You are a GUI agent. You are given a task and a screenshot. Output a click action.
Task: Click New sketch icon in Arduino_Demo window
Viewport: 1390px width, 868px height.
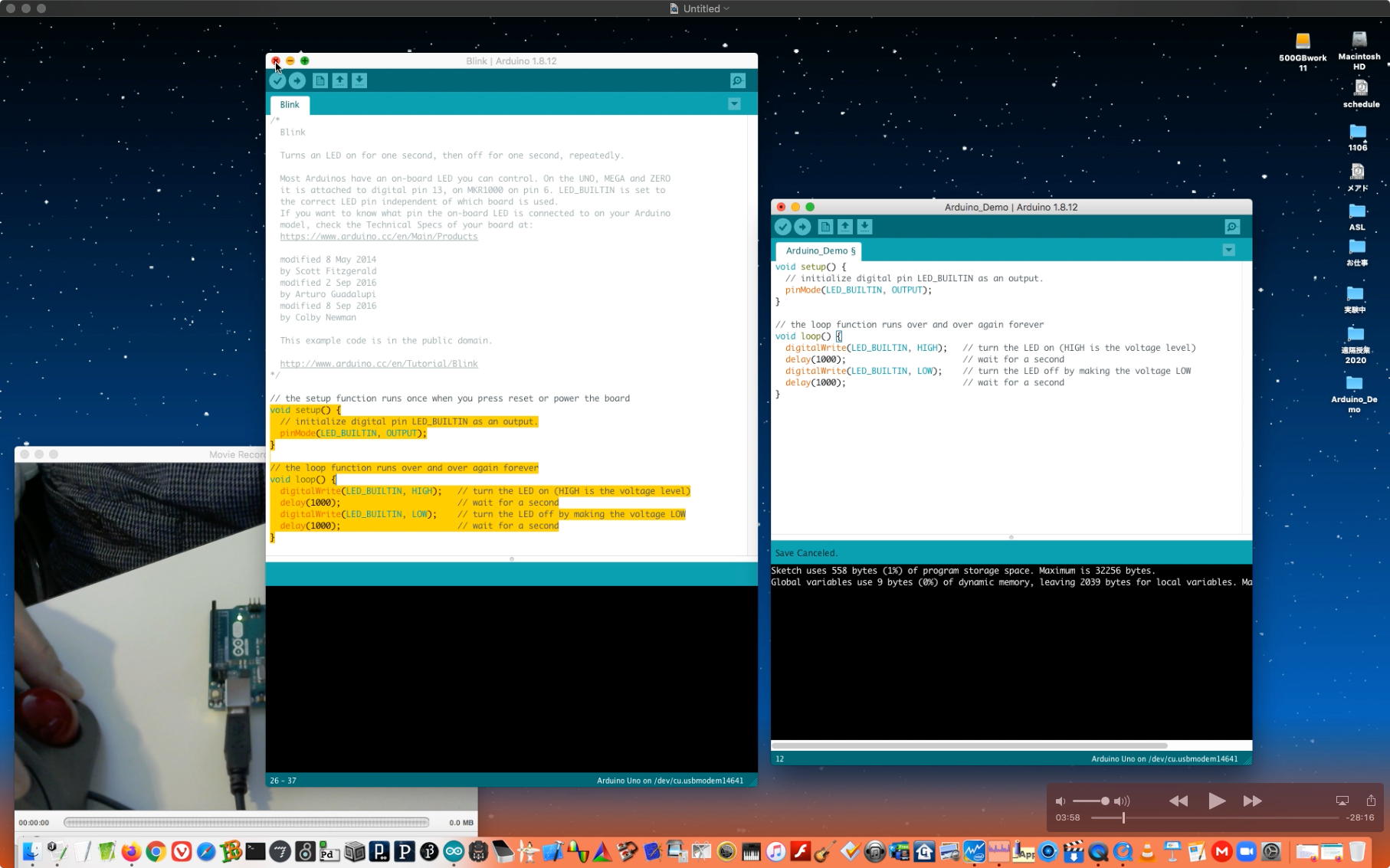825,227
